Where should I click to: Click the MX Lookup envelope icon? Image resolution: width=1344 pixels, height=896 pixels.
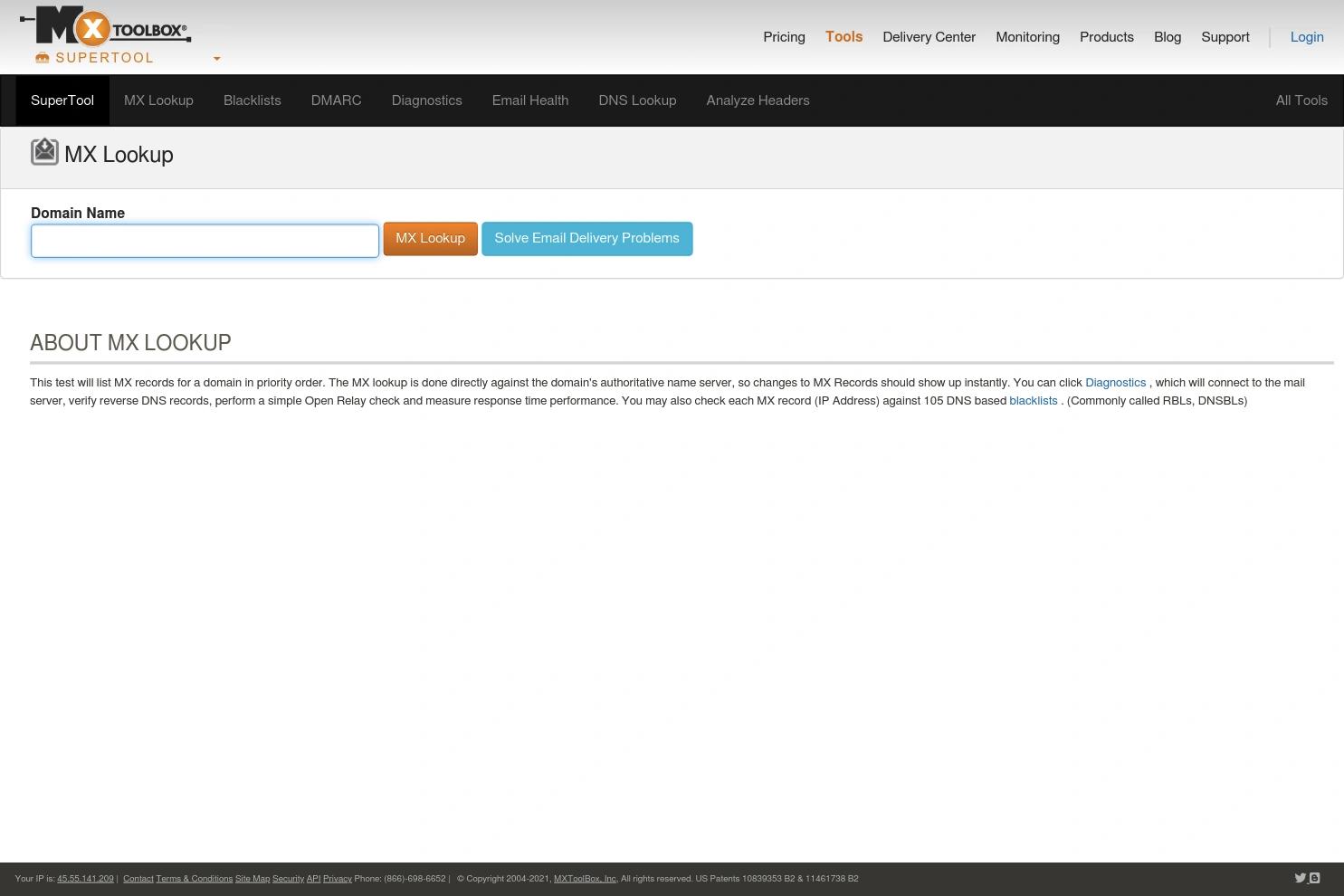(44, 152)
